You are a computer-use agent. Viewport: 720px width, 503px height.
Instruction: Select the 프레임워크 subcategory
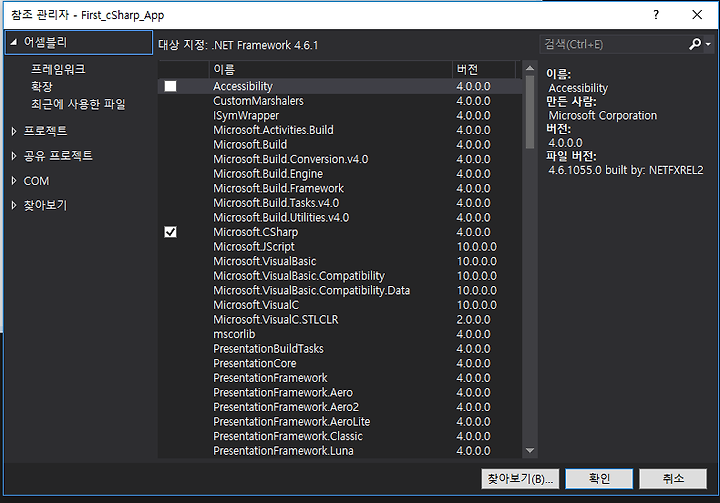point(58,69)
